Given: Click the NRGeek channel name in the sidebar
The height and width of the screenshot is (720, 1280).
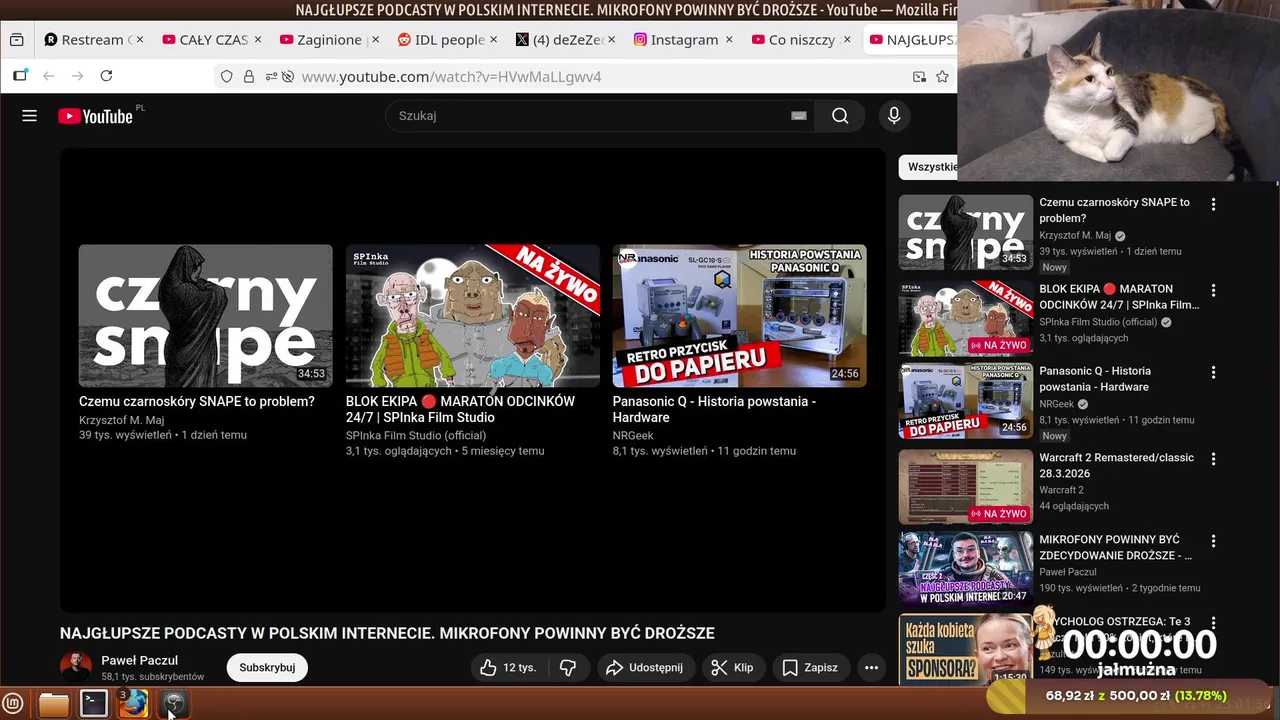Looking at the screenshot, I should (x=1056, y=404).
